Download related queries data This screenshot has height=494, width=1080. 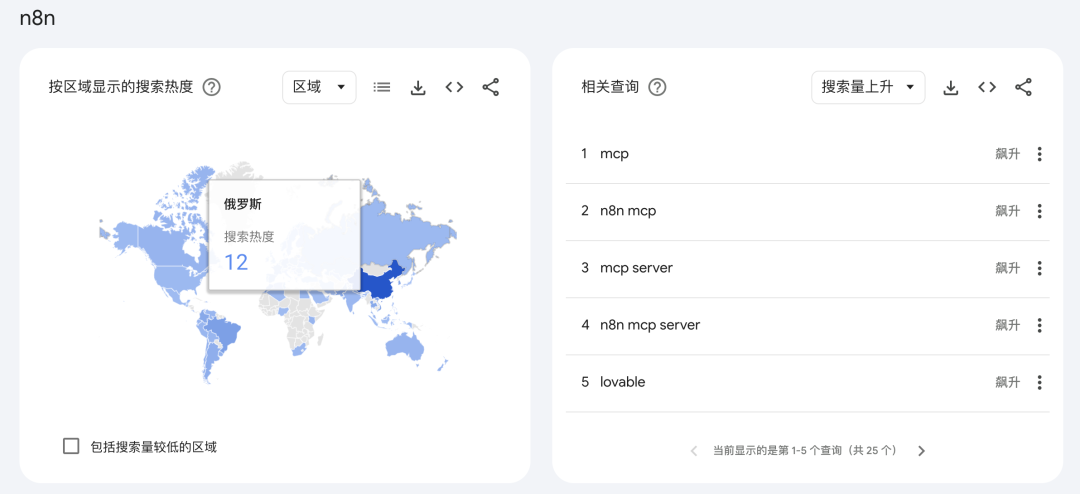tap(951, 88)
